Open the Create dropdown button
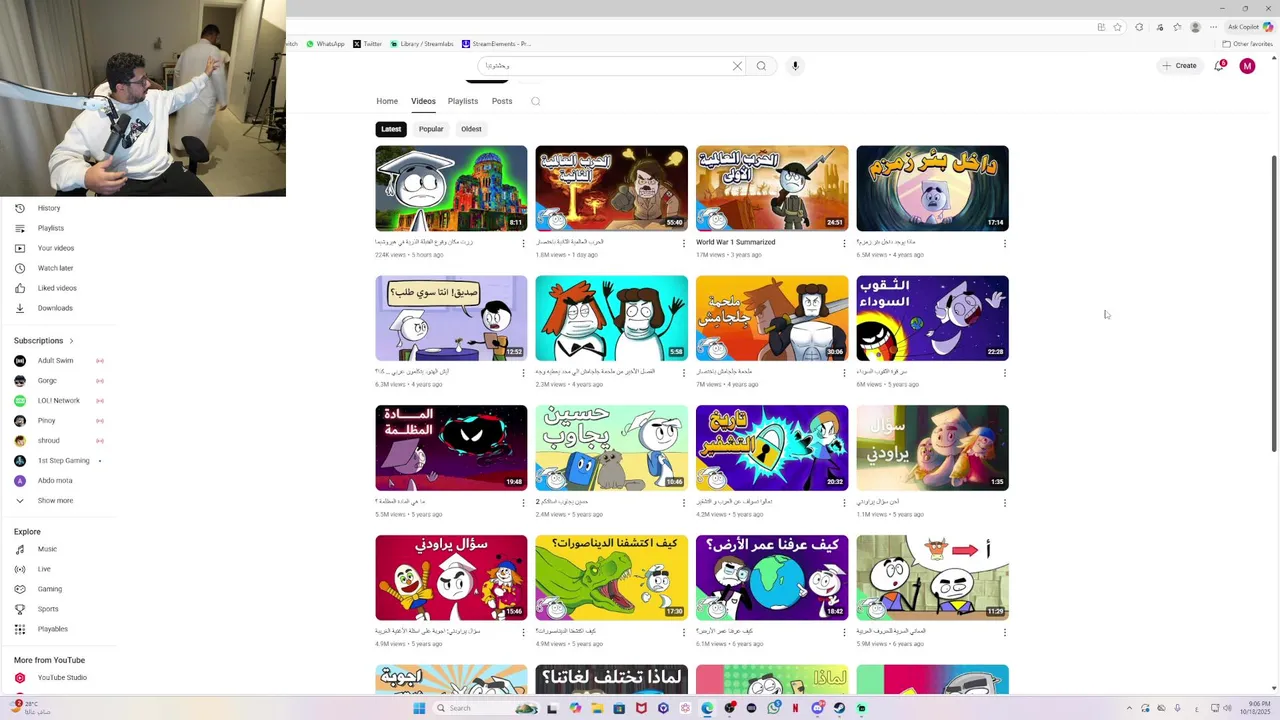The width and height of the screenshot is (1280, 720). click(x=1180, y=66)
